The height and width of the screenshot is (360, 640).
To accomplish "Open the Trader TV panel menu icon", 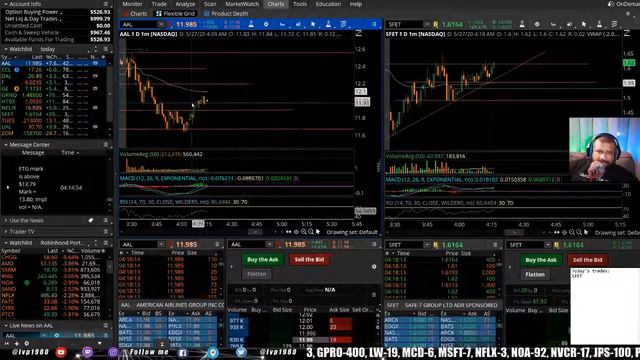I will (106, 231).
